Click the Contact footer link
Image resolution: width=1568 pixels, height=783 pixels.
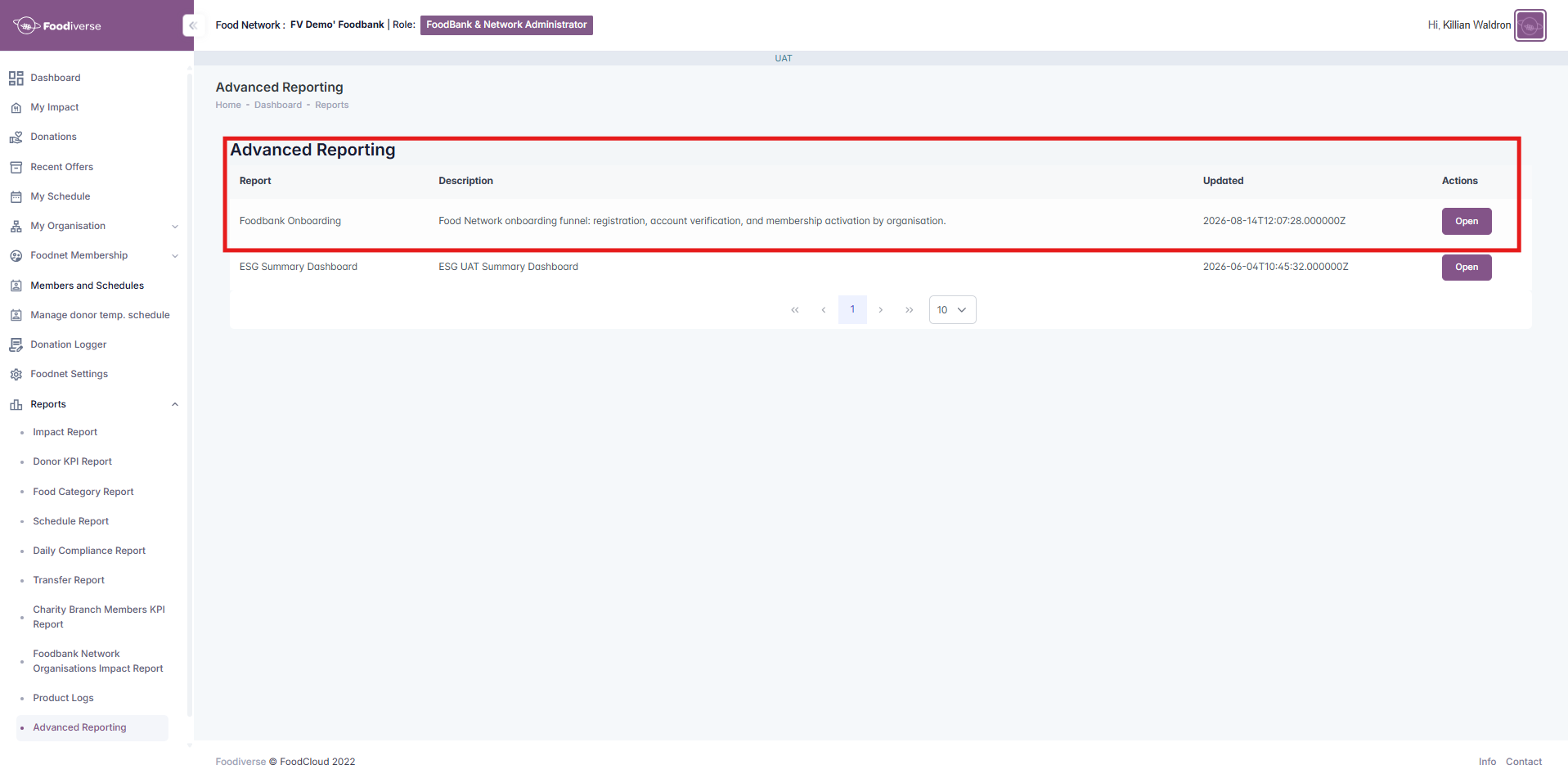pos(1523,762)
